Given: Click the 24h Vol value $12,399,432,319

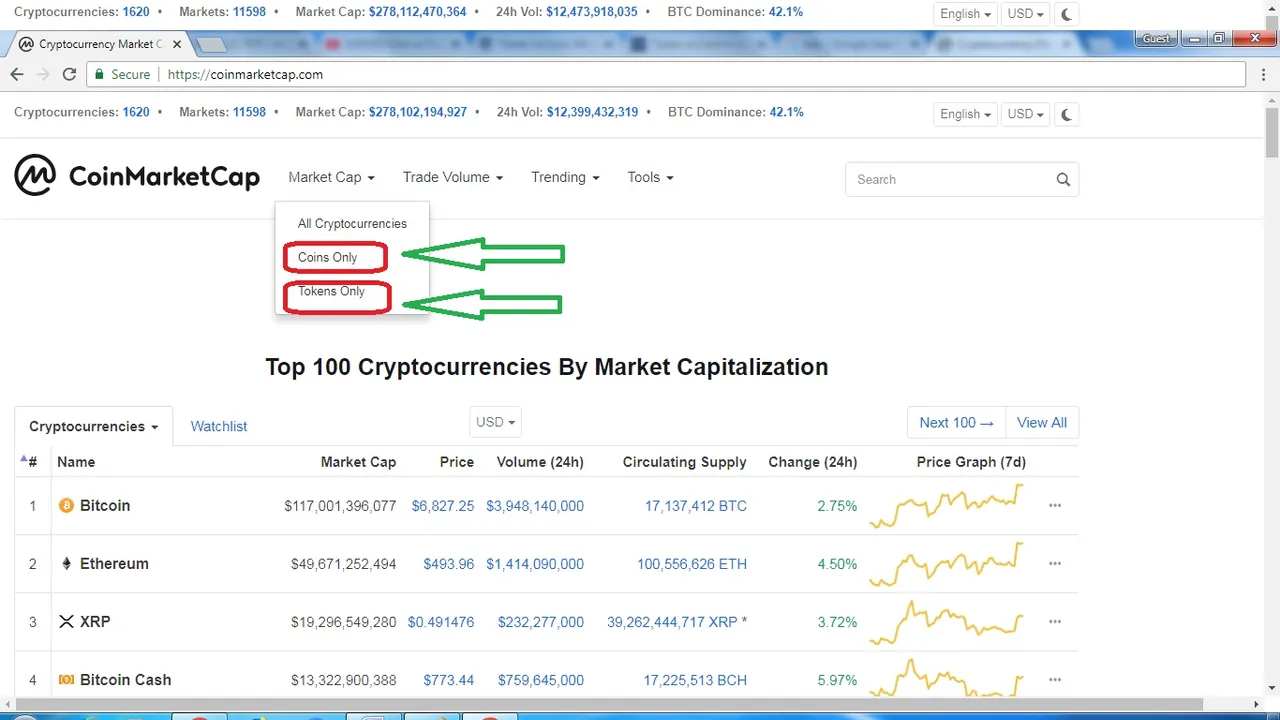Looking at the screenshot, I should click(x=592, y=112).
